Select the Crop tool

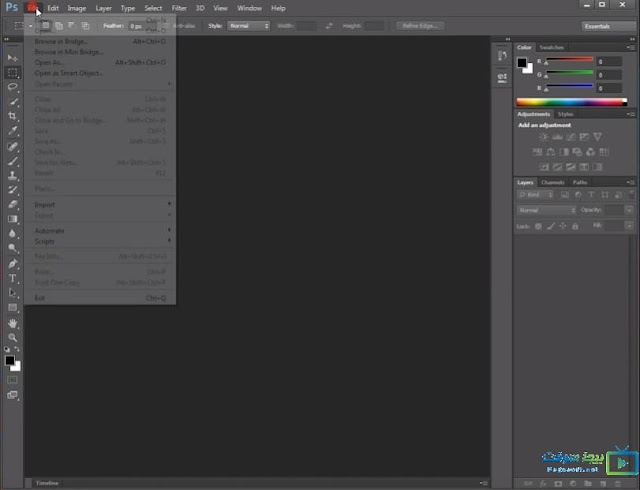pos(13,116)
